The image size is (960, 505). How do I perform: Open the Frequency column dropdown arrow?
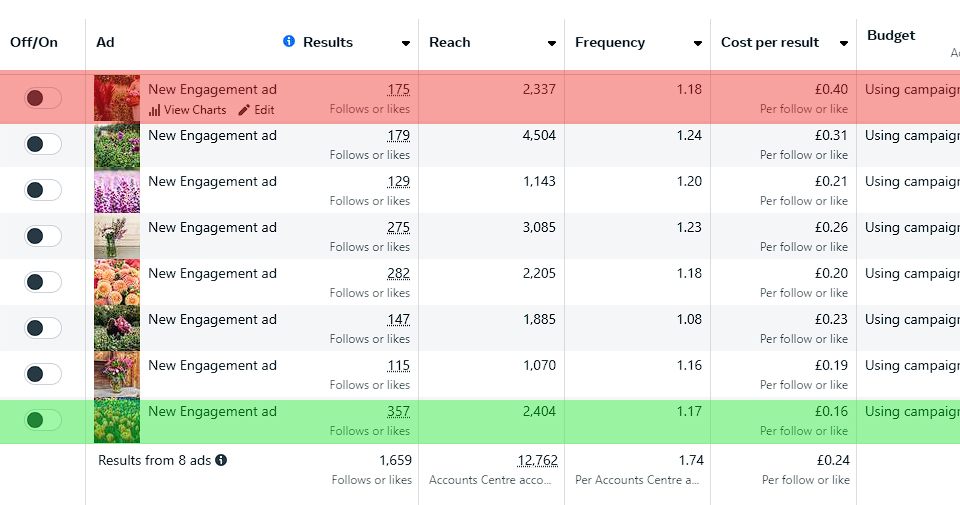click(698, 43)
